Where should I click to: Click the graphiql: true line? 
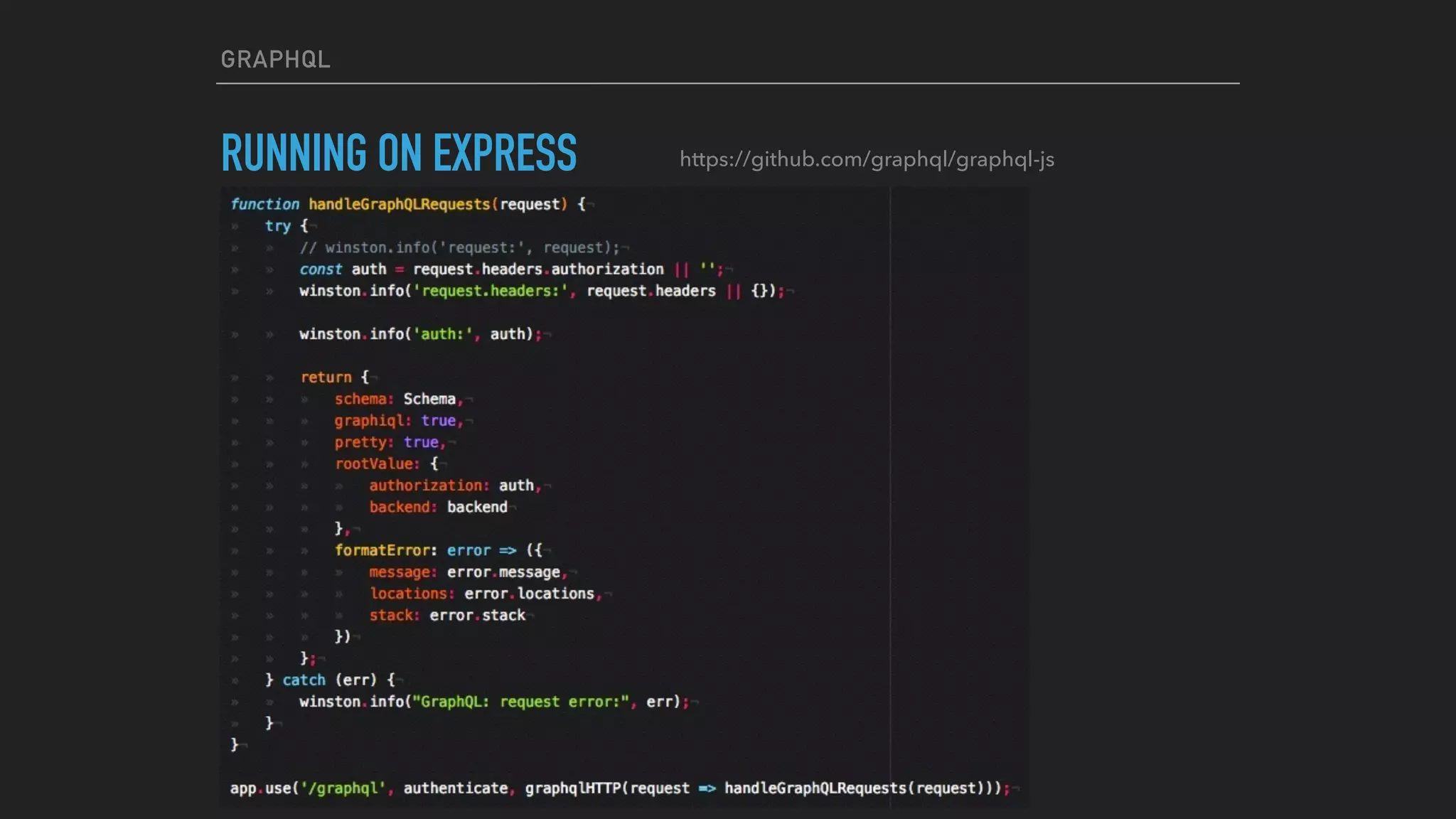tap(399, 421)
